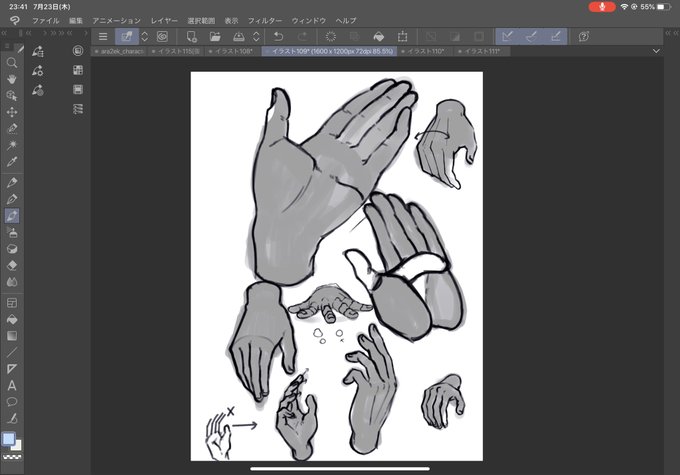Open the hamburger menu in command bar
This screenshot has width=680, height=475.
coord(103,37)
